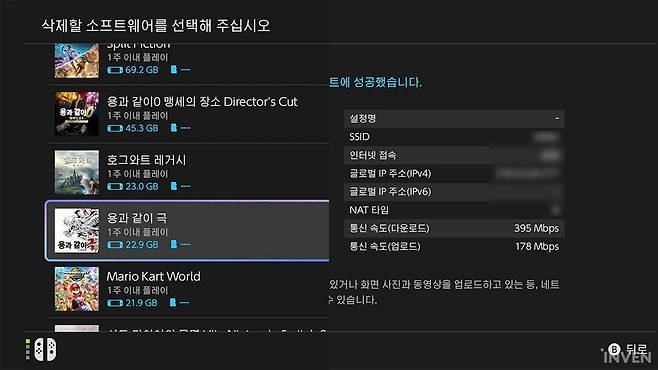This screenshot has height=370, width=658.
Task: Click the SD card icon in 용과 같이0 row
Action: tap(174, 128)
